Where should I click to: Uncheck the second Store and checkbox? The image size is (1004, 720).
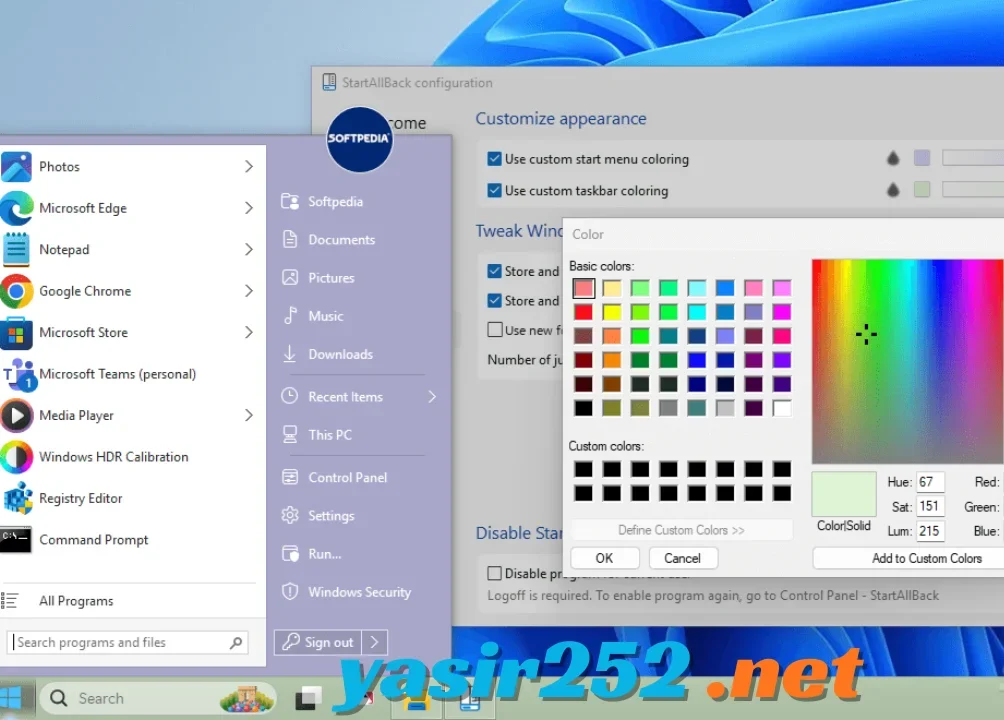(x=494, y=300)
